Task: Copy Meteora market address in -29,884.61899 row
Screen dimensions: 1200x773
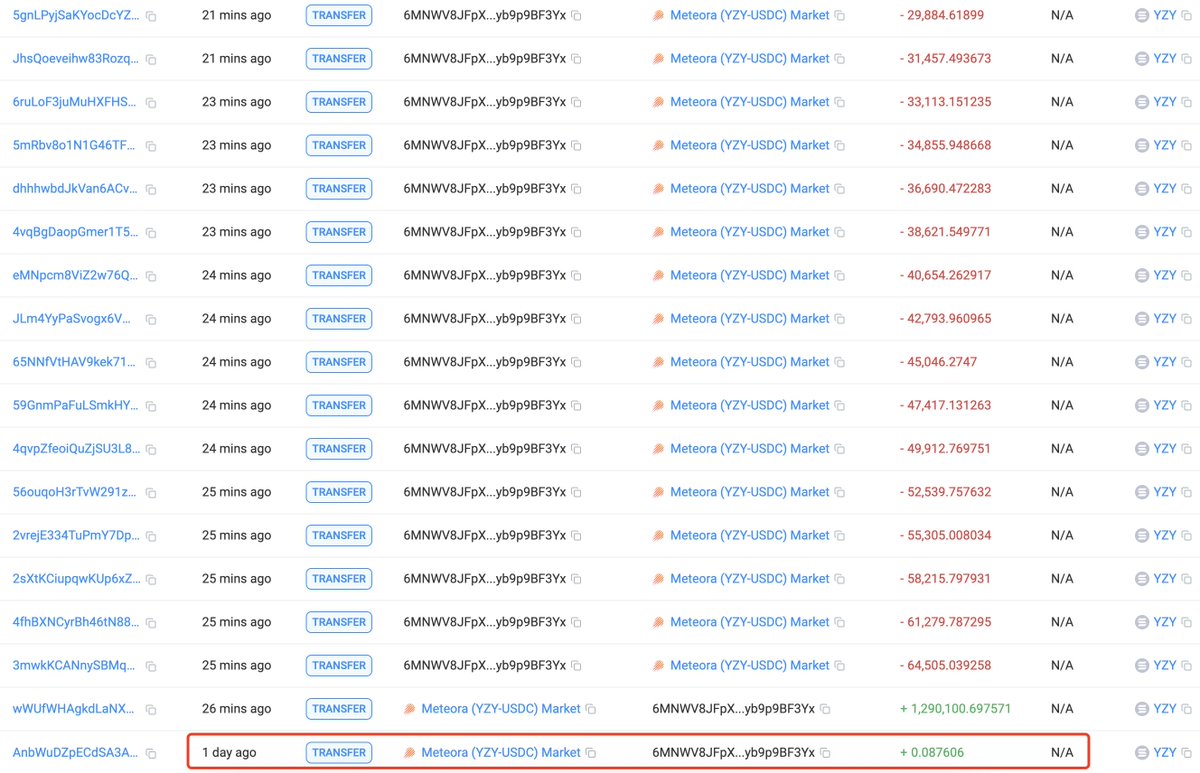Action: point(840,16)
